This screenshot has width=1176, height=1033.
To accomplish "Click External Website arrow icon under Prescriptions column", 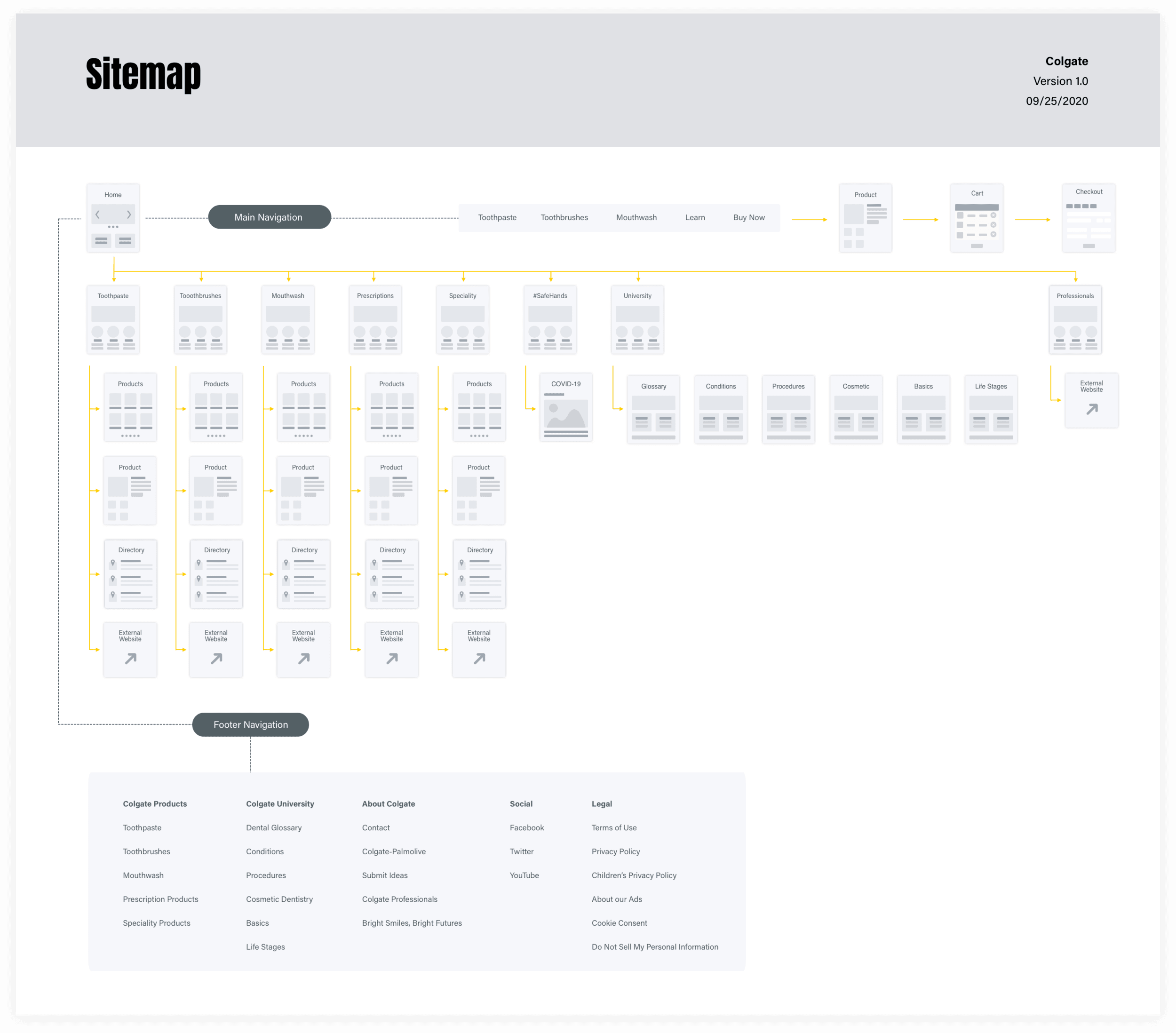I will pyautogui.click(x=392, y=659).
